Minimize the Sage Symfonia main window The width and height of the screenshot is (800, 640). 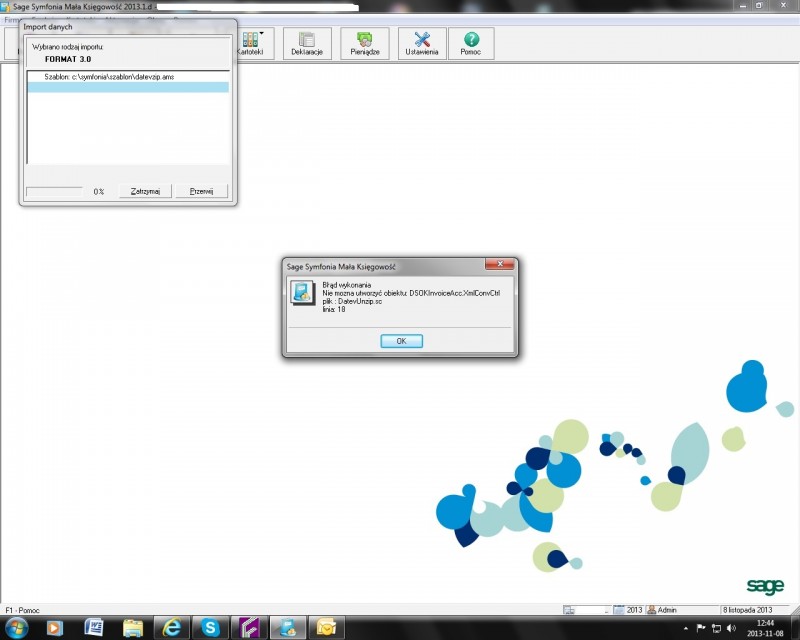pyautogui.click(x=743, y=5)
